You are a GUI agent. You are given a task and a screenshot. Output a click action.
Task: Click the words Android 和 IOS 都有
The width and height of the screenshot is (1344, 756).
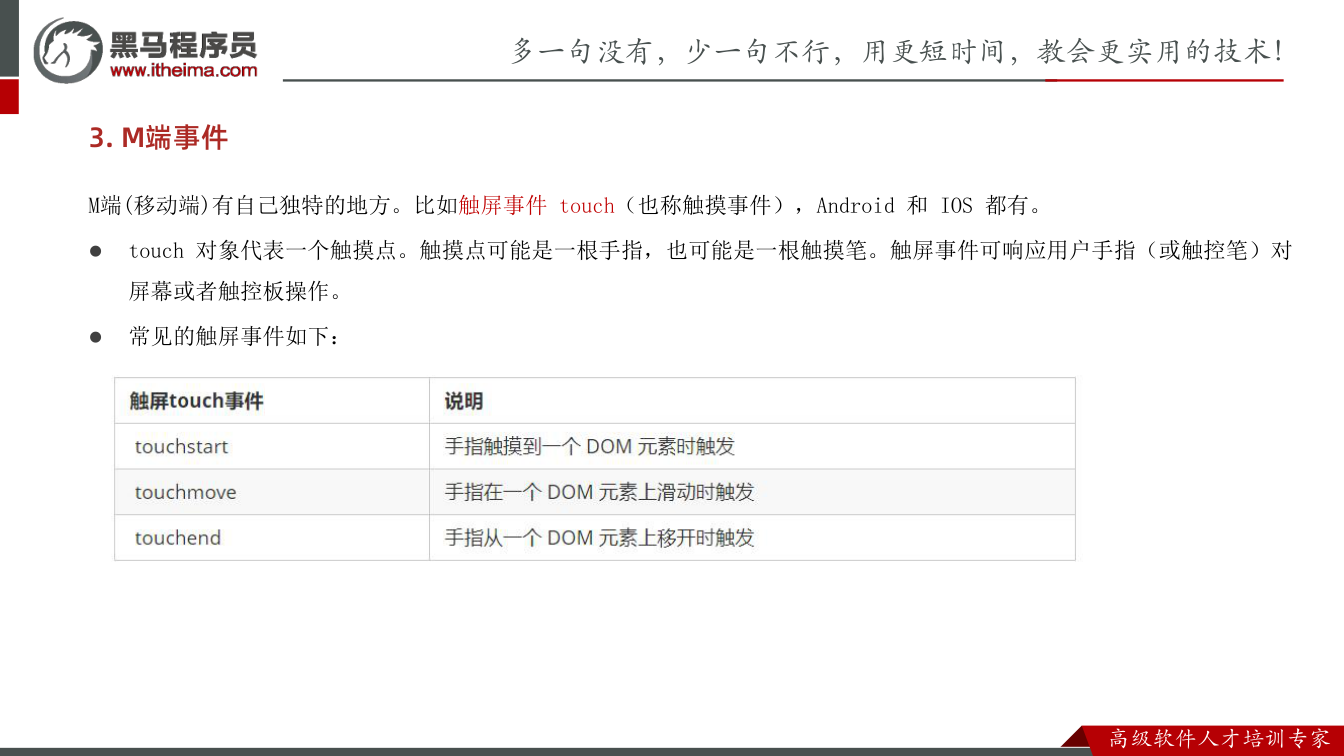coord(930,206)
